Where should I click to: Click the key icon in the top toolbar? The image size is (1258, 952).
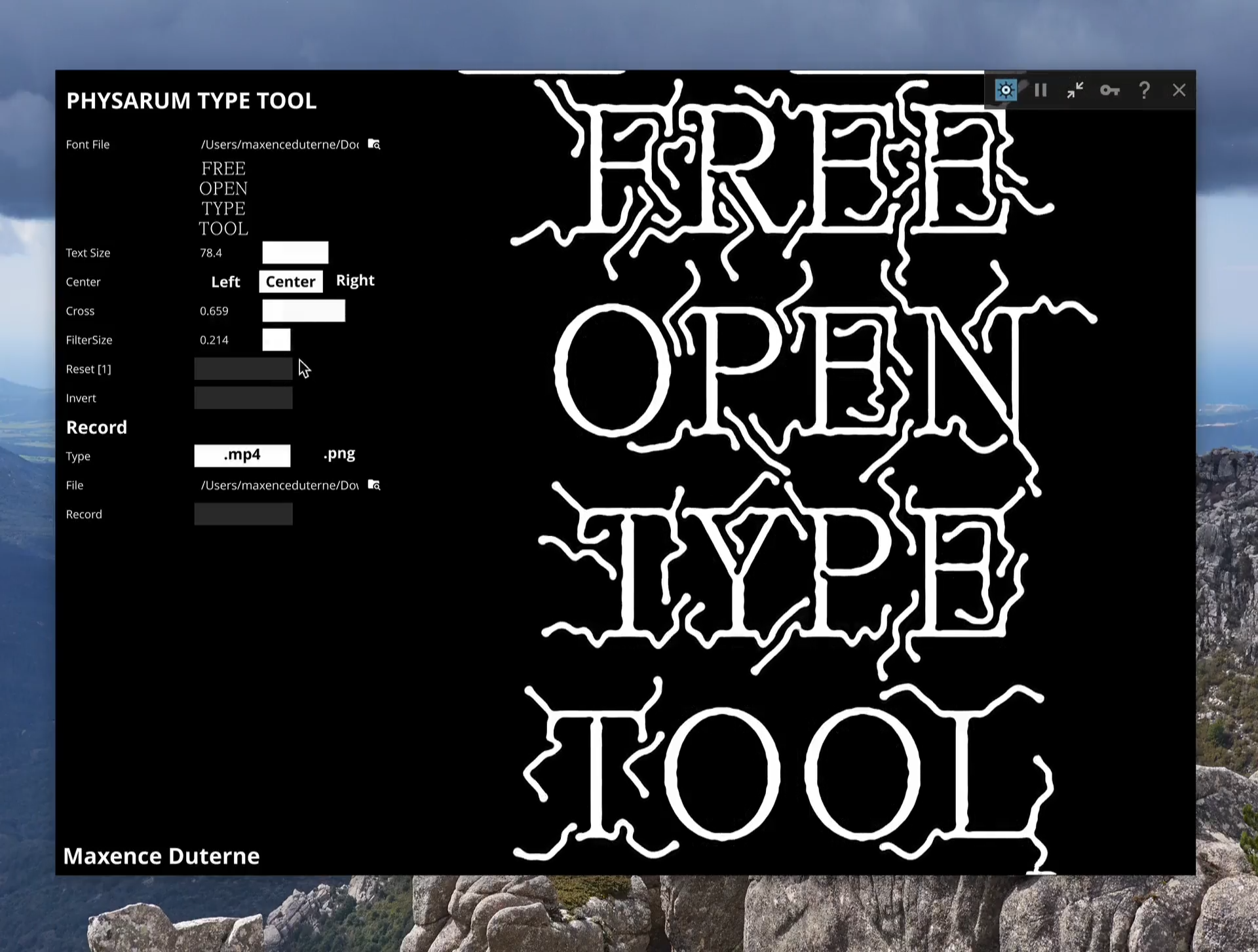click(x=1110, y=90)
